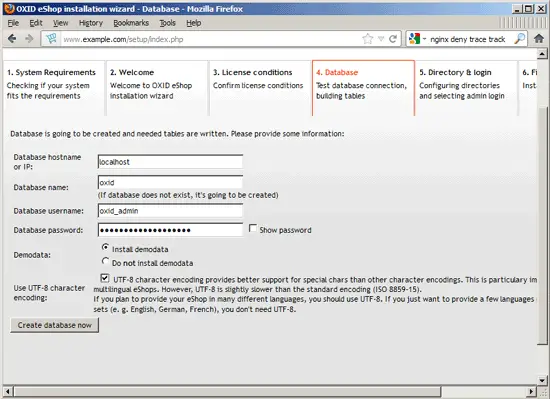Click the Forward navigation arrow
Image resolution: width=550 pixels, height=399 pixels.
(x=29, y=39)
